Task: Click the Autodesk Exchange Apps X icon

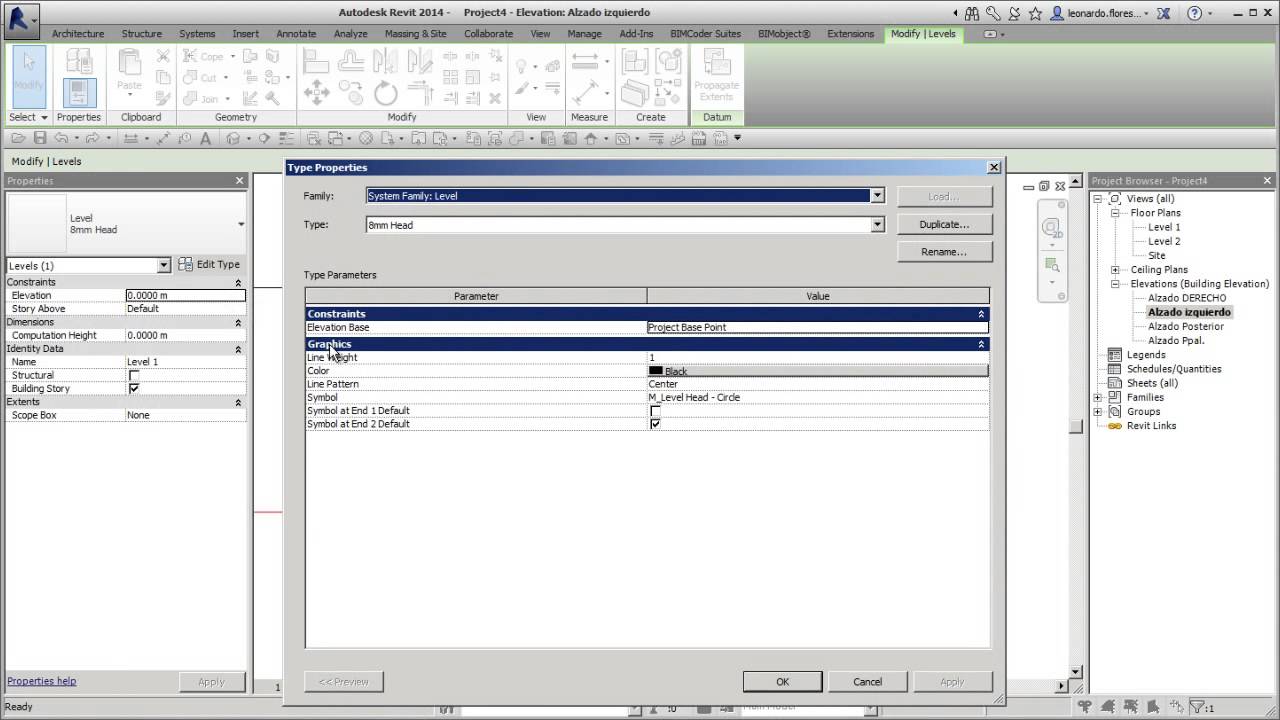Action: point(1163,13)
